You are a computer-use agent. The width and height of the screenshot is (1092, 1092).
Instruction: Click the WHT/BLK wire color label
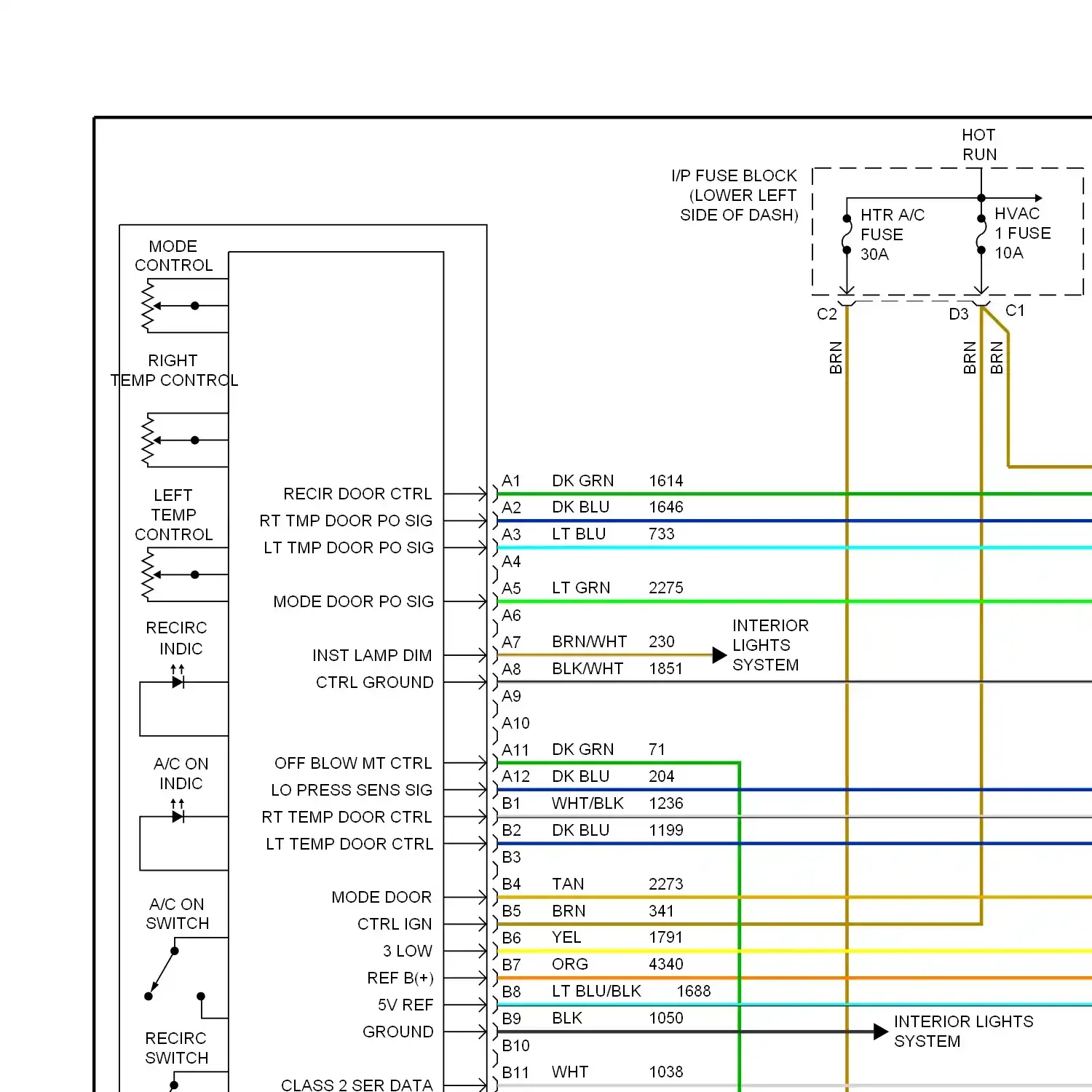pos(587,804)
